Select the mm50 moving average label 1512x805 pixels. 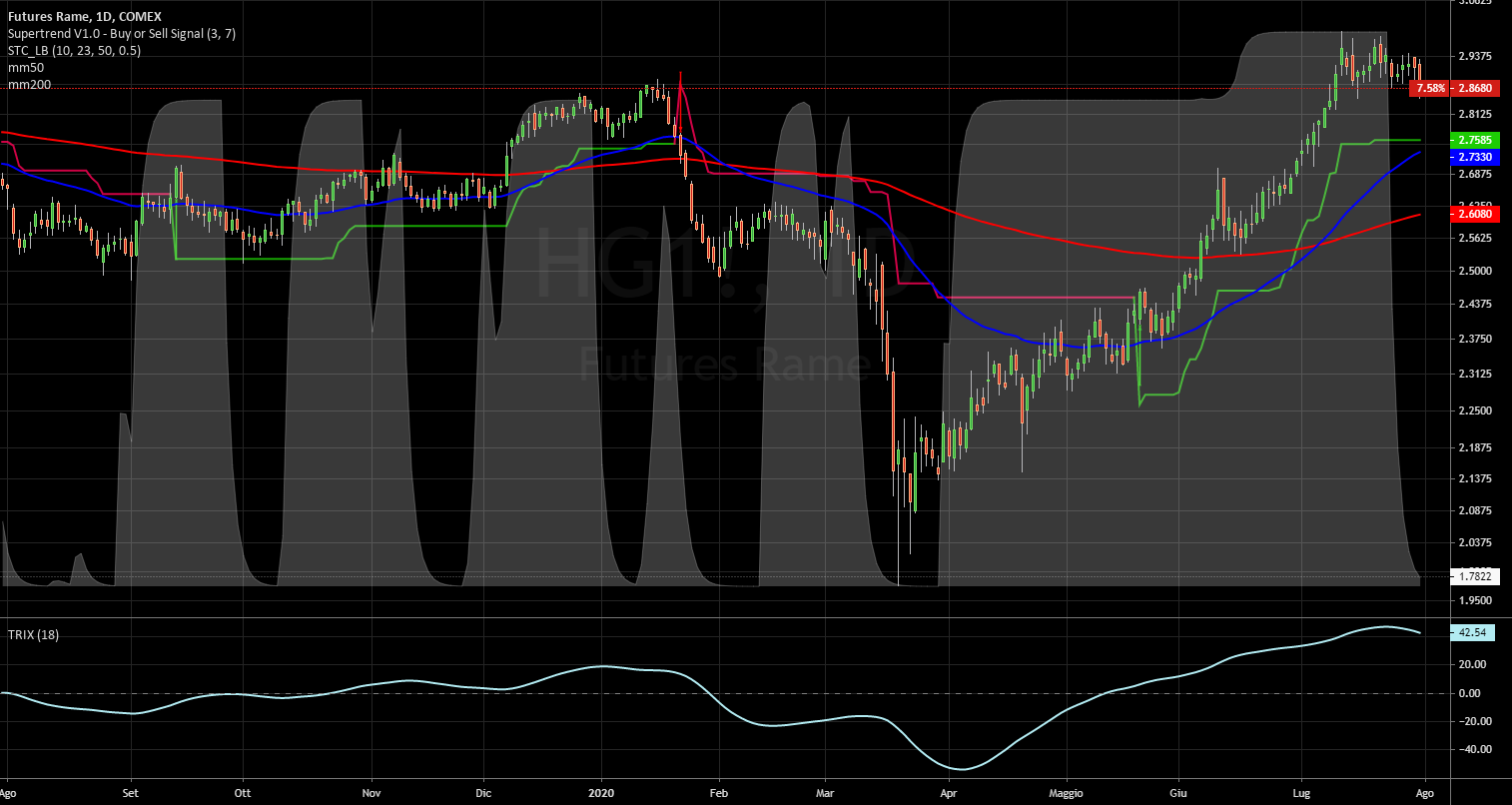tap(26, 67)
